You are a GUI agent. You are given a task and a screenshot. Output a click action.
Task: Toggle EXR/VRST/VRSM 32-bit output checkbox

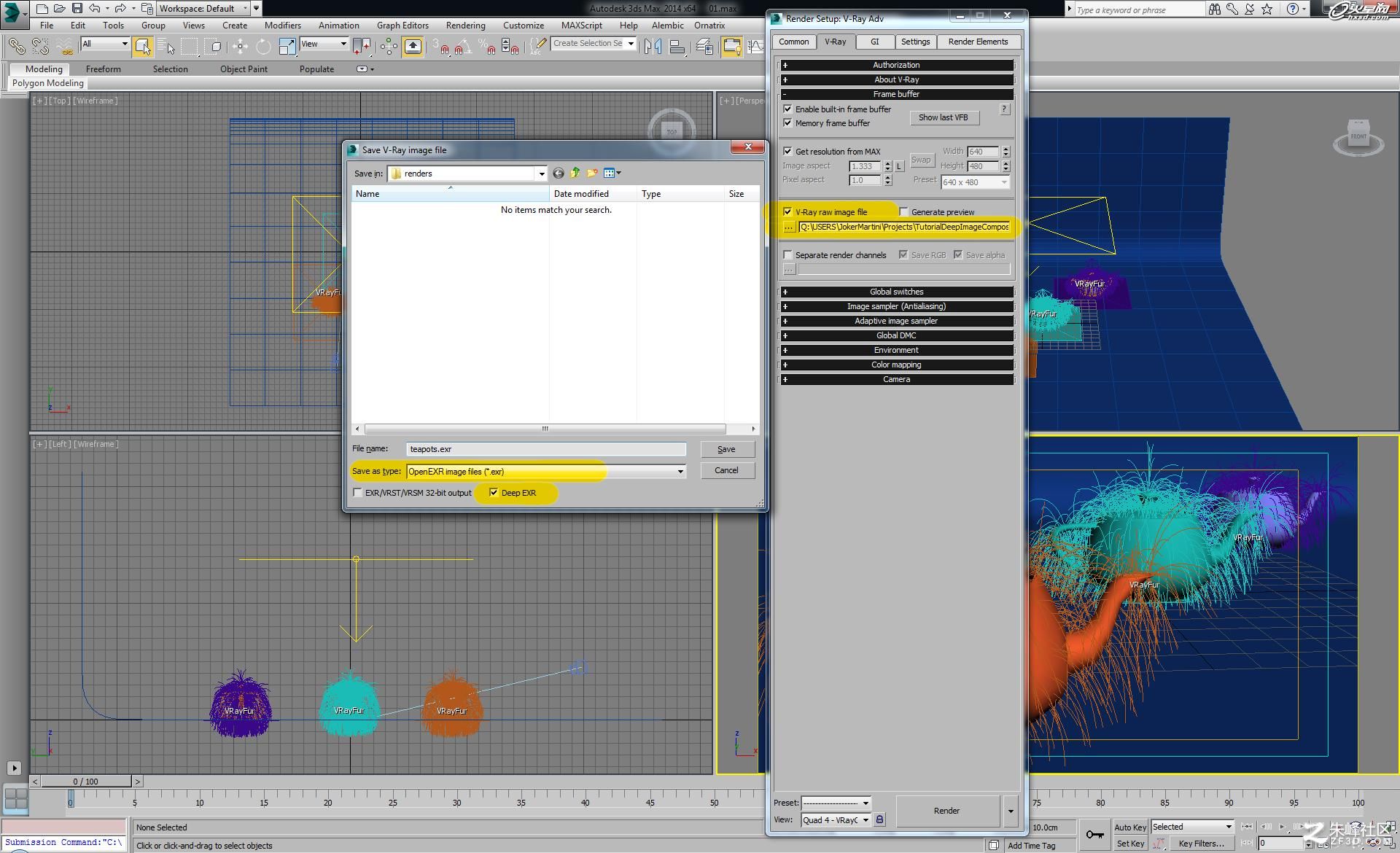point(357,493)
